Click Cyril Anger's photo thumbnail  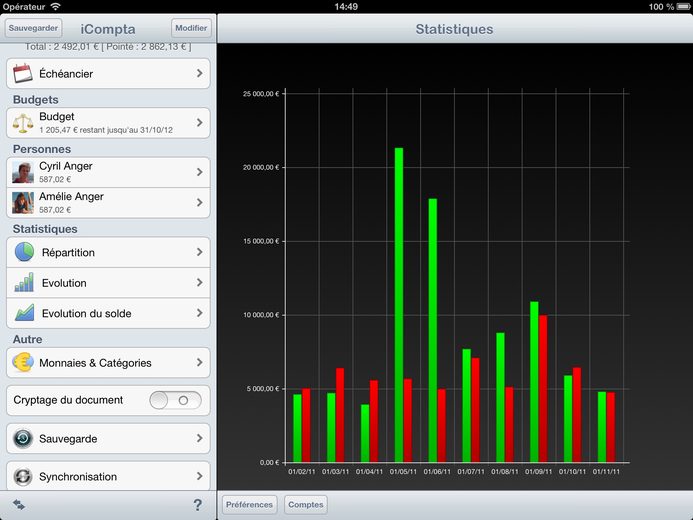(x=23, y=172)
